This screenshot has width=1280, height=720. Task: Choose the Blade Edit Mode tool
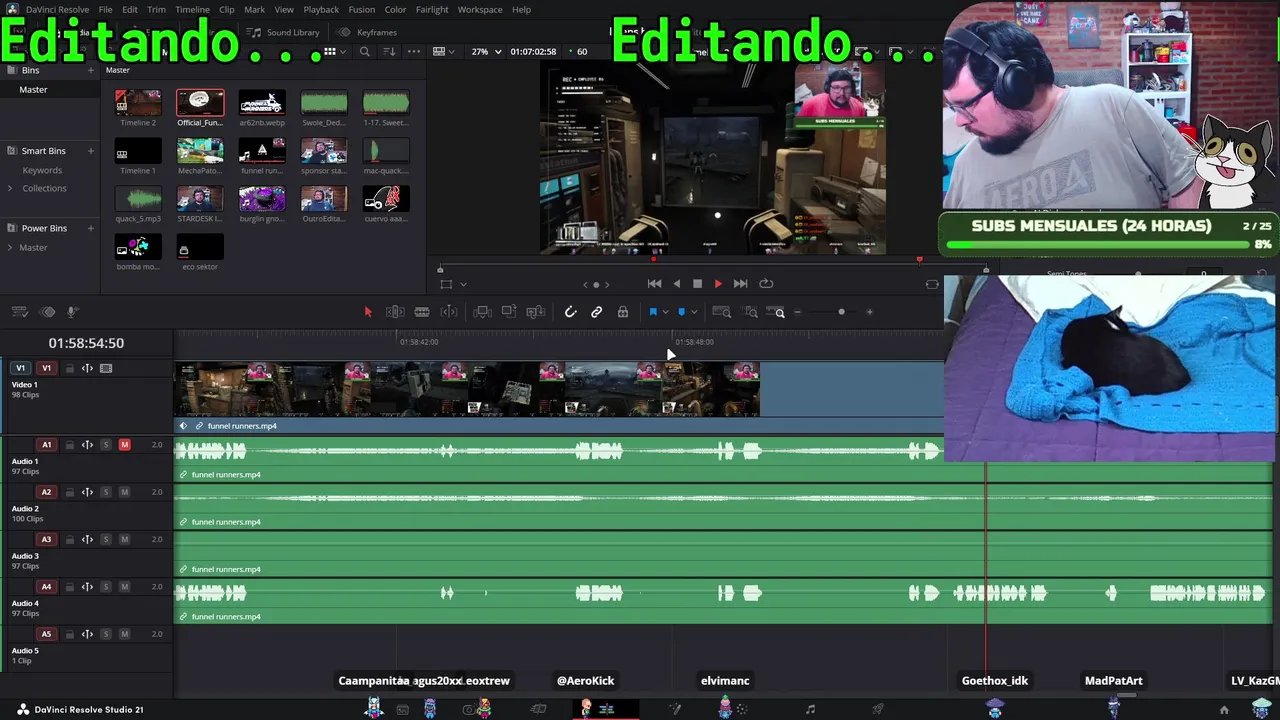pyautogui.click(x=422, y=312)
